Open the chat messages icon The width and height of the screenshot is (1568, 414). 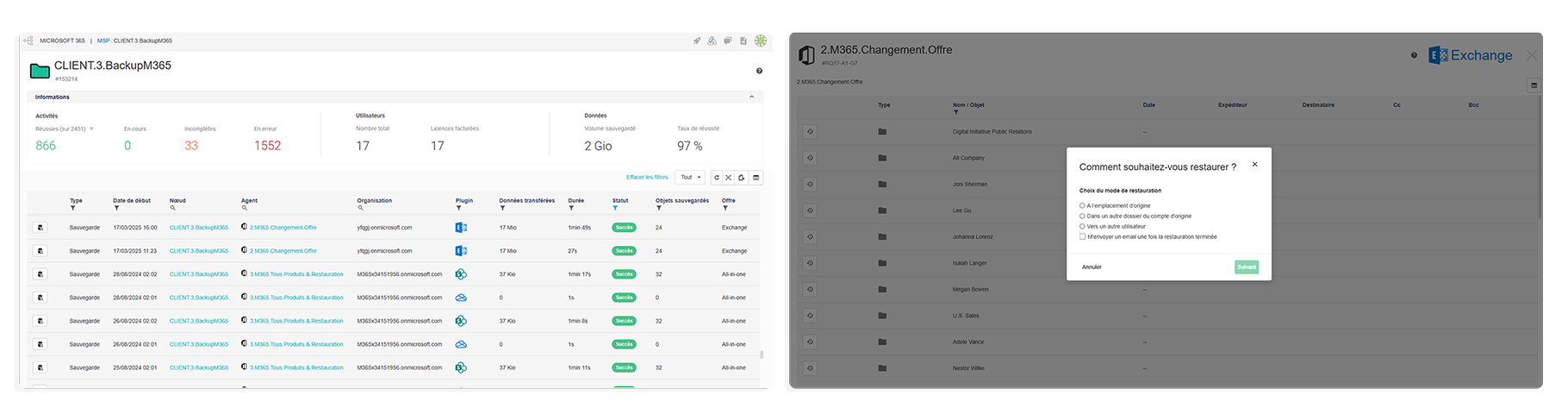coord(728,41)
